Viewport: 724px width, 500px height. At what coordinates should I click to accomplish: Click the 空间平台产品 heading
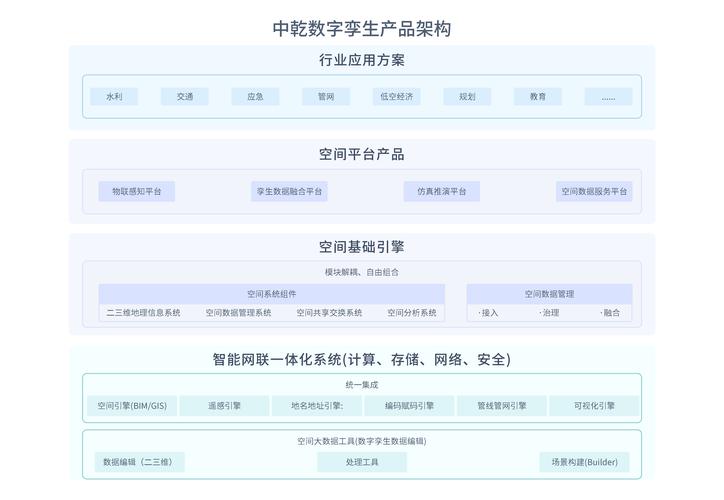pyautogui.click(x=362, y=154)
